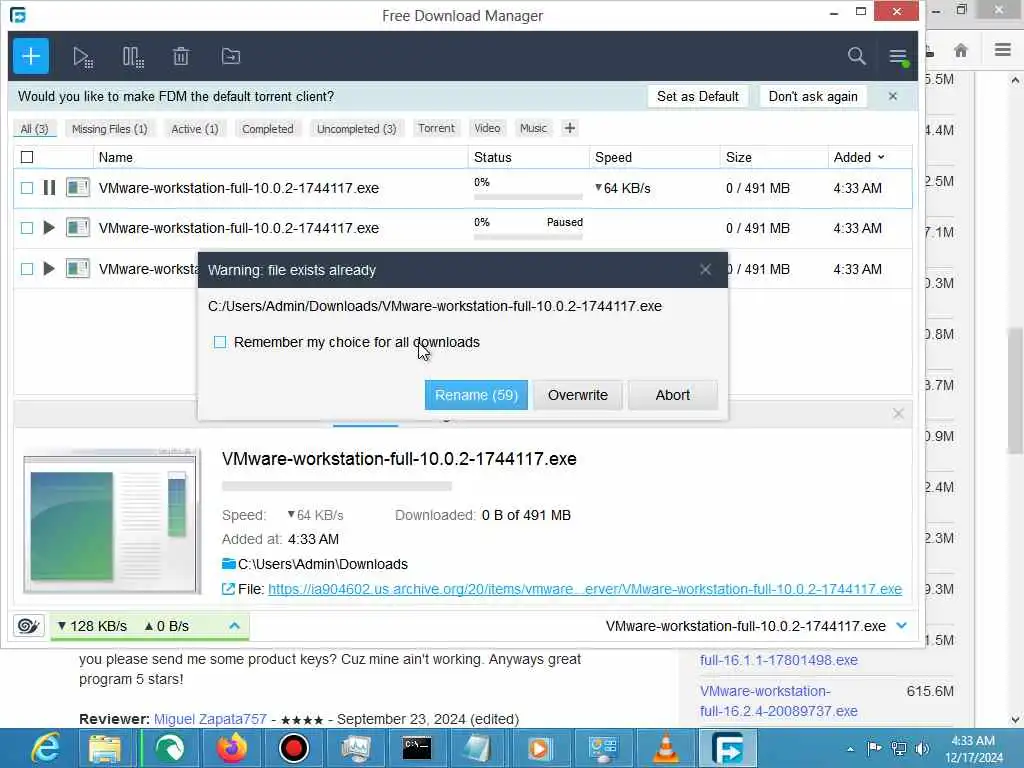Click the volume speaker tray icon
The height and width of the screenshot is (768, 1024).
[x=922, y=748]
